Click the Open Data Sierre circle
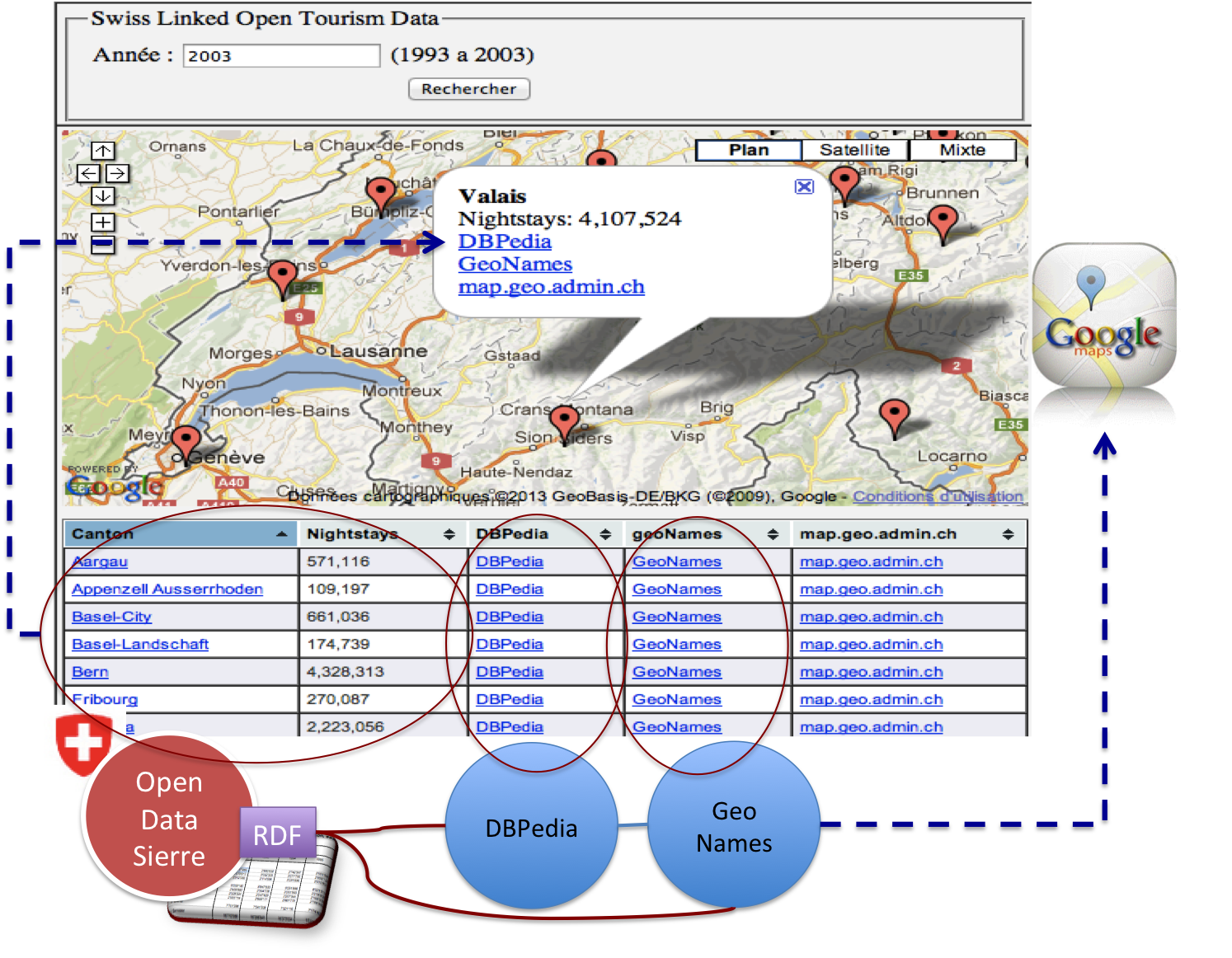1232x958 pixels. [169, 817]
